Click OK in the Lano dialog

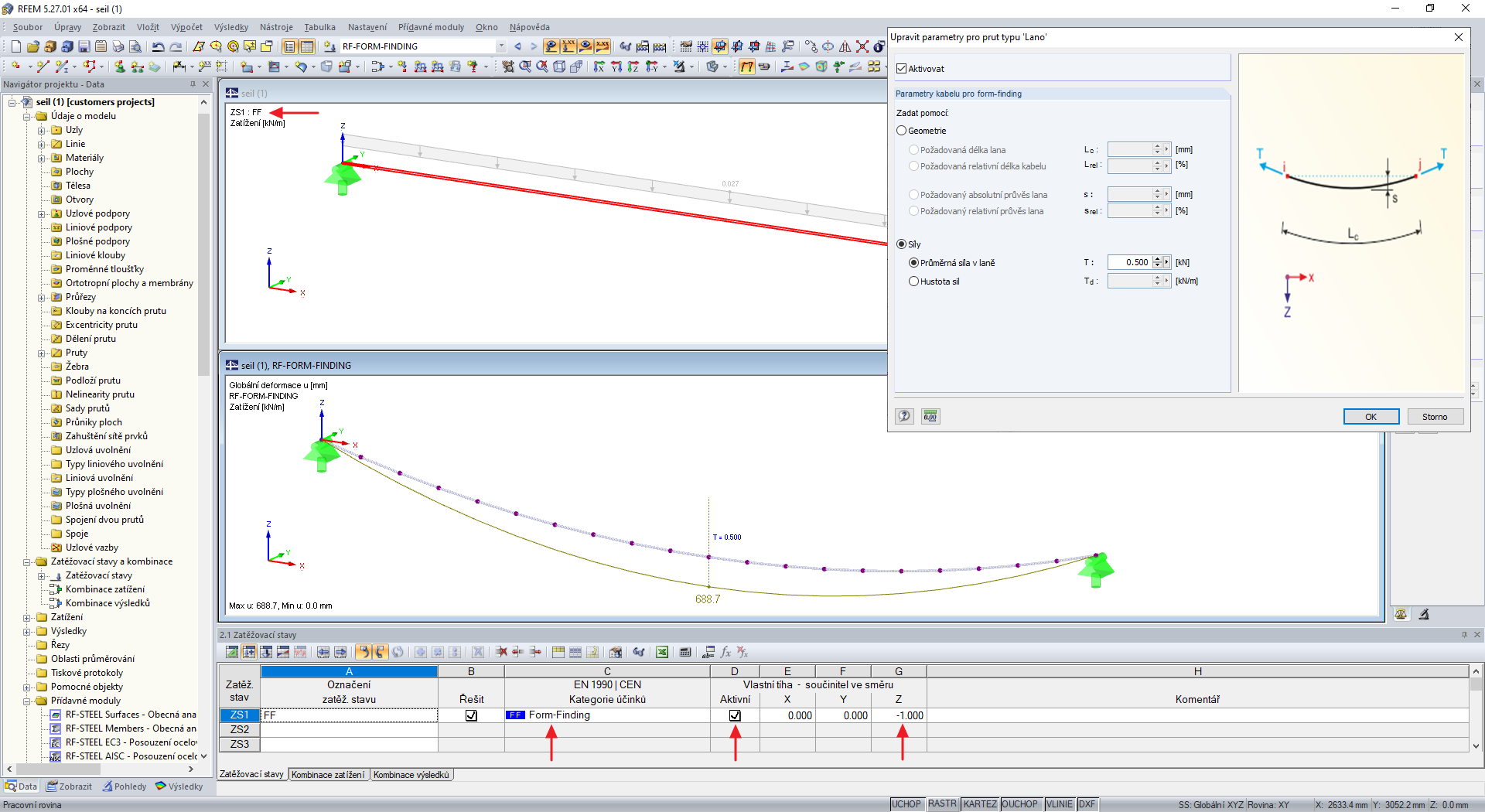1371,417
